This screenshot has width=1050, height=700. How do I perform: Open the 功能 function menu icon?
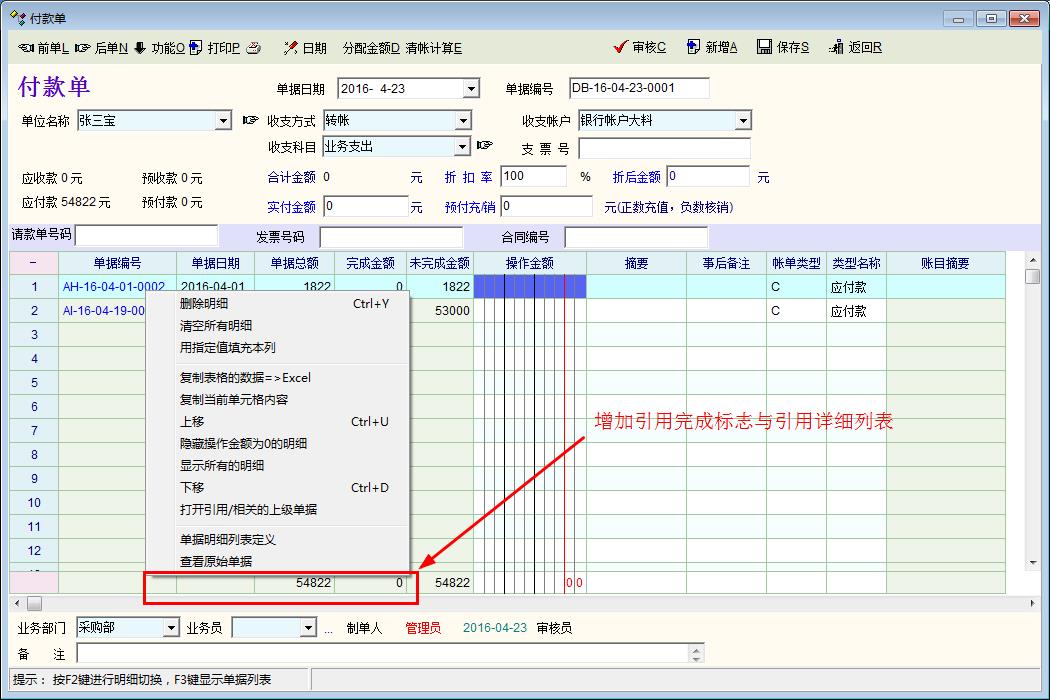click(x=139, y=47)
